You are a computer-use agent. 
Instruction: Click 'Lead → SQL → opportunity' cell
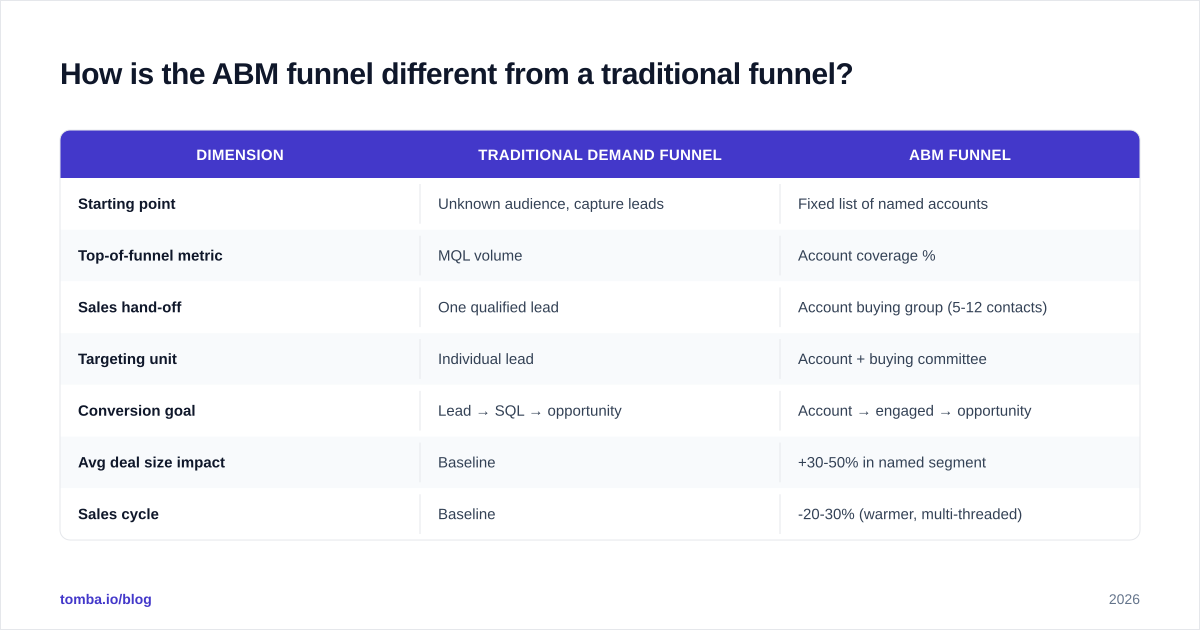(530, 411)
